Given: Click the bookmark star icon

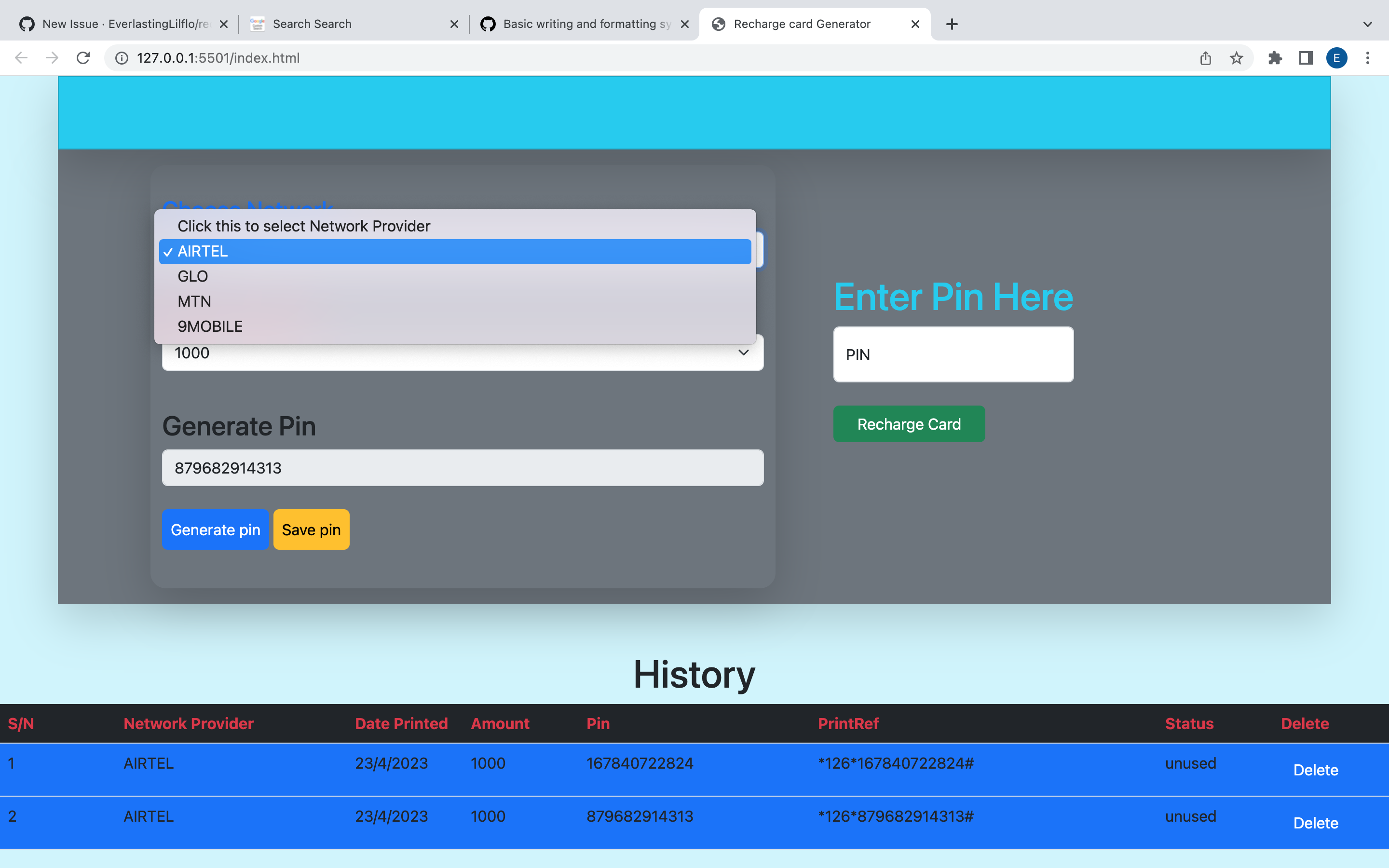Looking at the screenshot, I should (x=1236, y=58).
